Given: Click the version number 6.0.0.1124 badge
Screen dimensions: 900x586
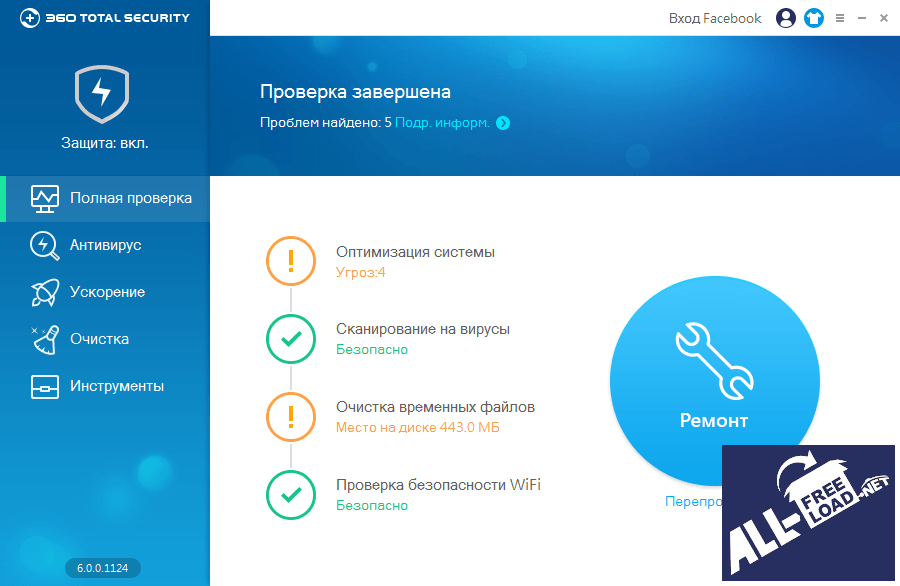Looking at the screenshot, I should click(x=103, y=568).
